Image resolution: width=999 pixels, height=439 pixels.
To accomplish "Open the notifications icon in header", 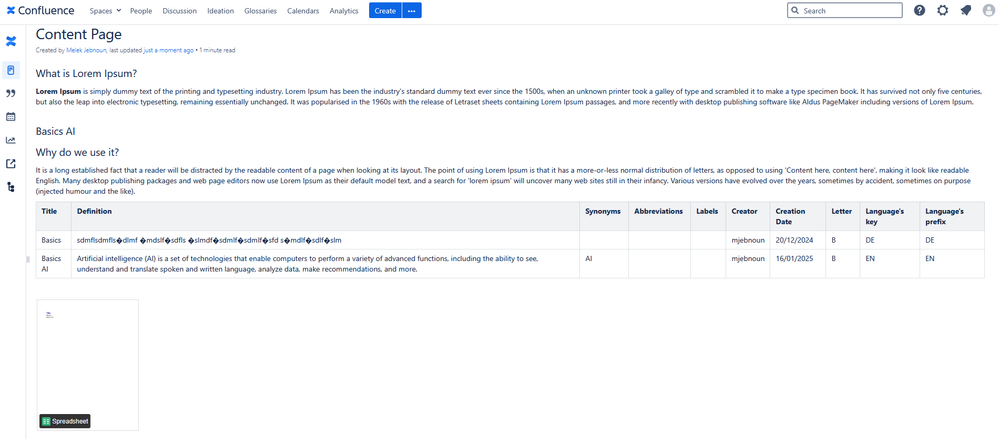I will (x=966, y=10).
